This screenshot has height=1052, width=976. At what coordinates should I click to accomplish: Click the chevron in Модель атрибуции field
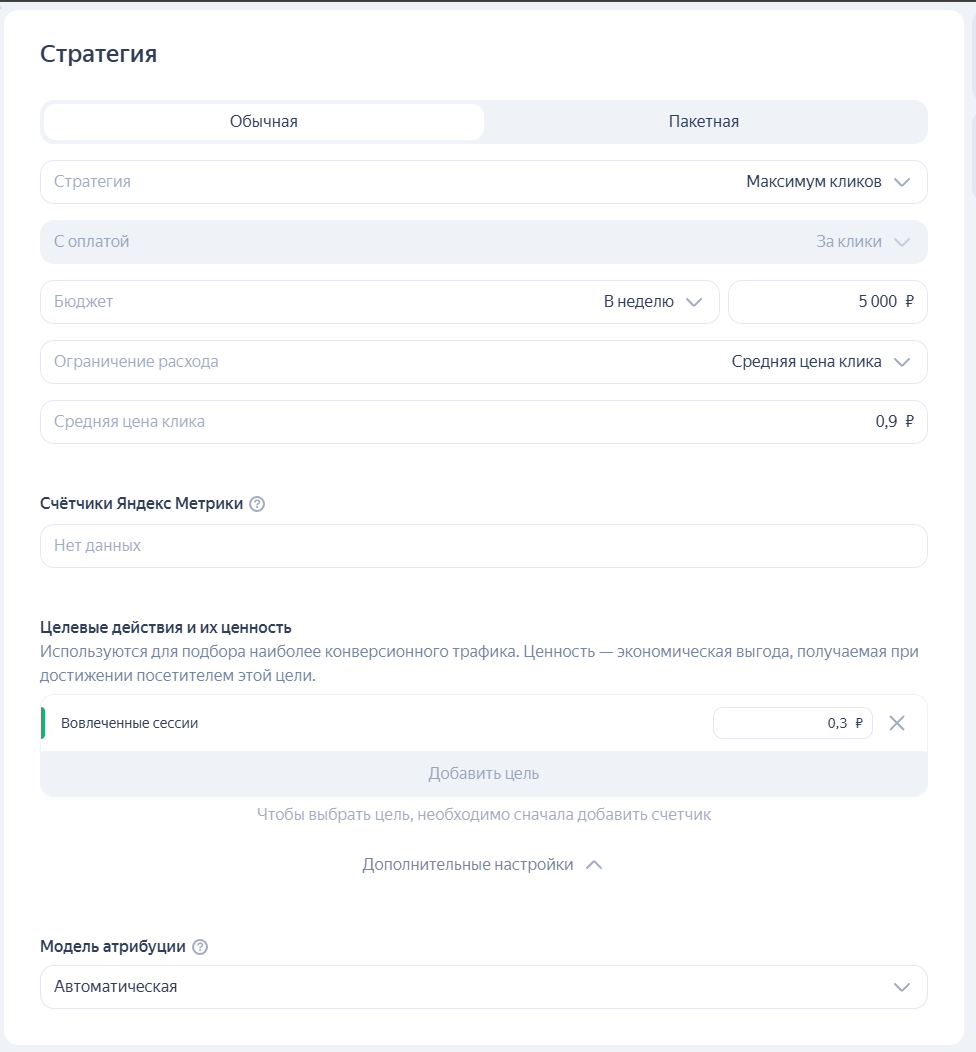902,987
